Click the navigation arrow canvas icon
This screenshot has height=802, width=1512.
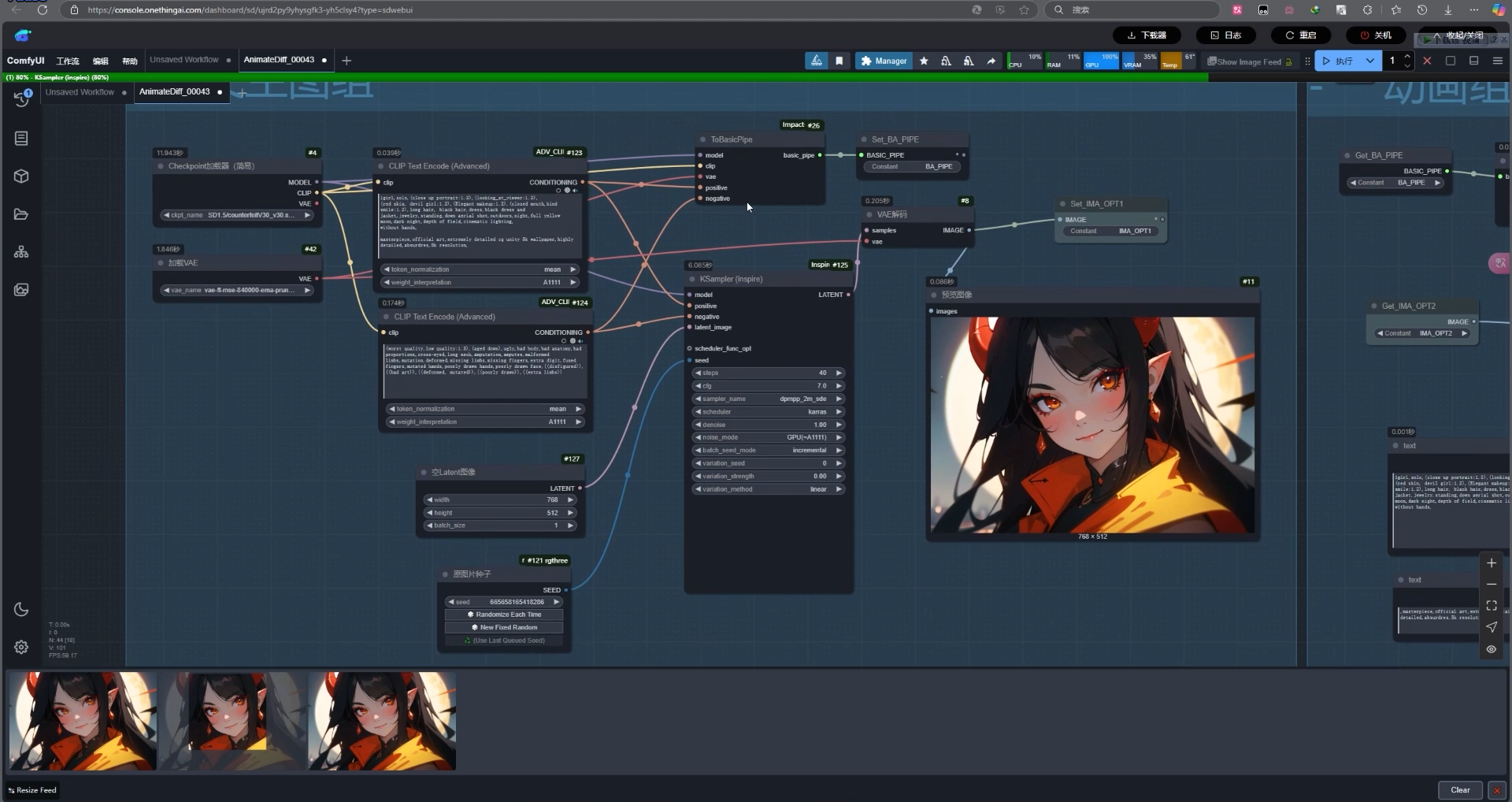[x=1492, y=627]
